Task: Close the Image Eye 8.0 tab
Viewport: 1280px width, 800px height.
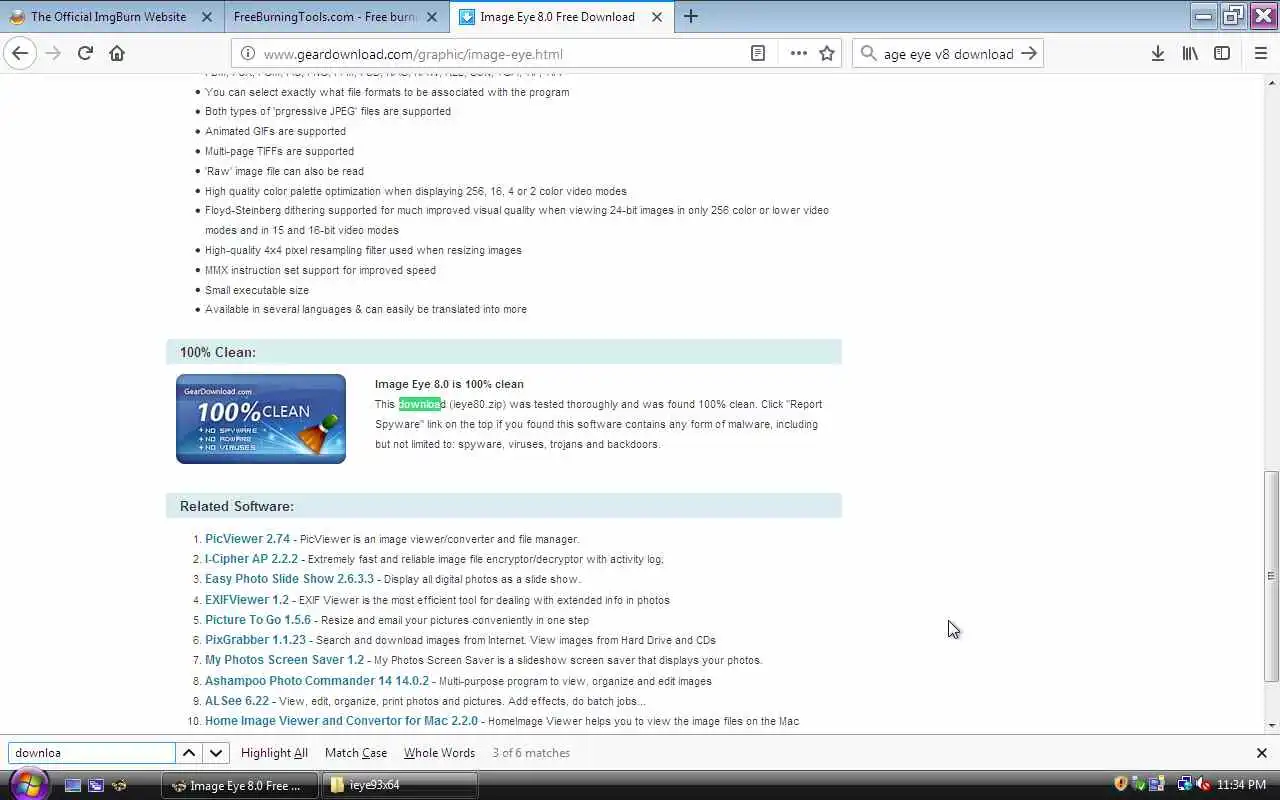Action: point(657,17)
